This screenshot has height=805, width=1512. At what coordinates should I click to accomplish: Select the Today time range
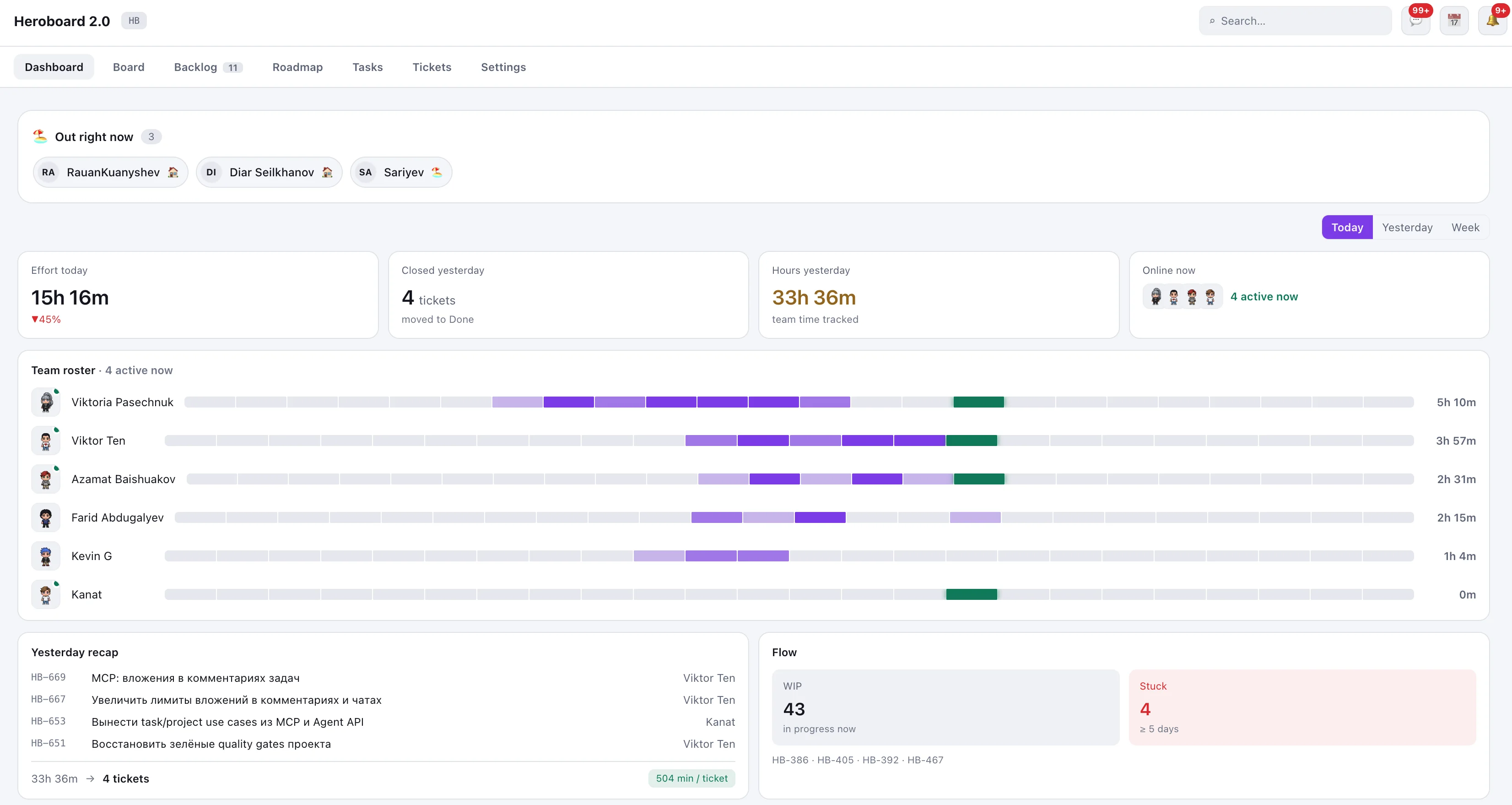tap(1347, 227)
